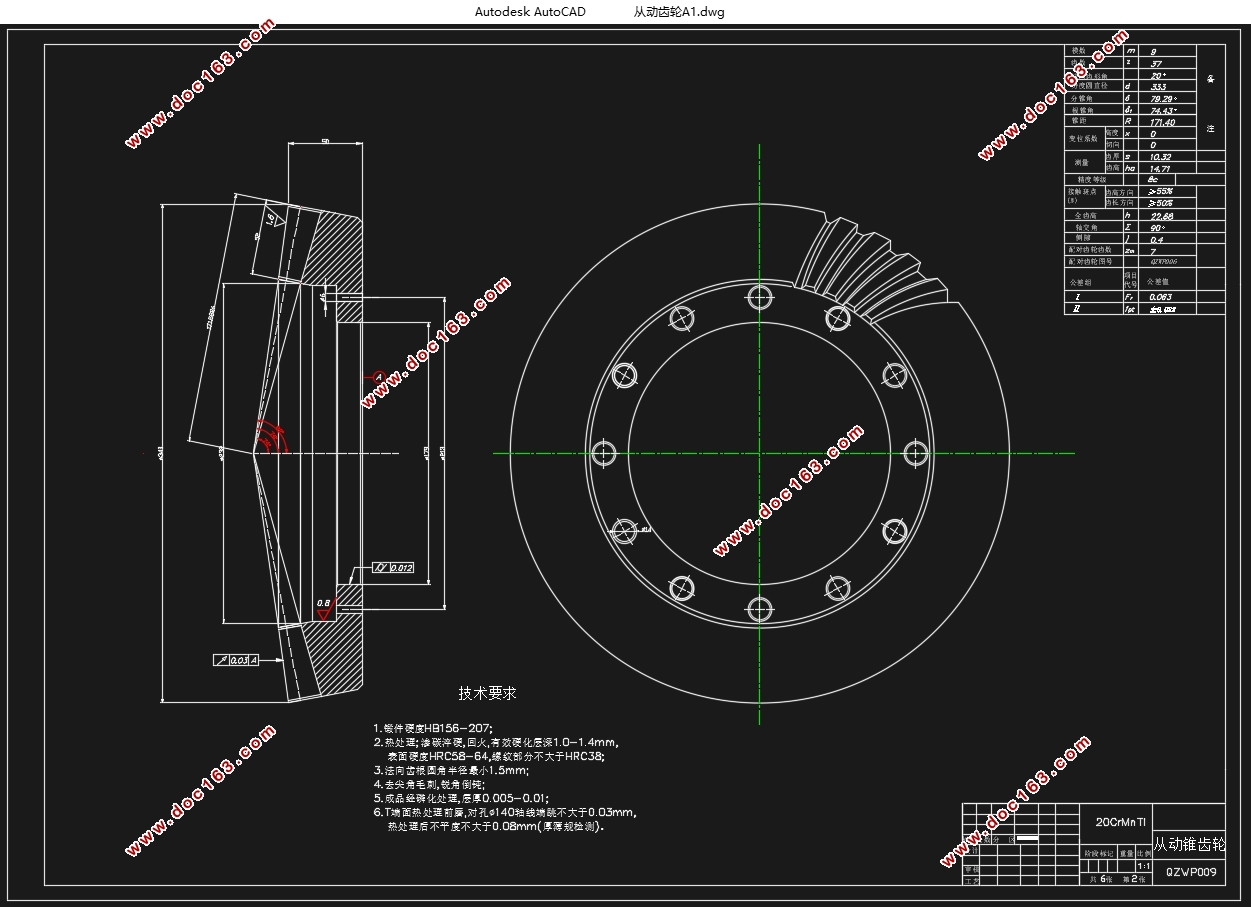
Task: Select the 1:1 scale cell in title block
Action: 1144,866
